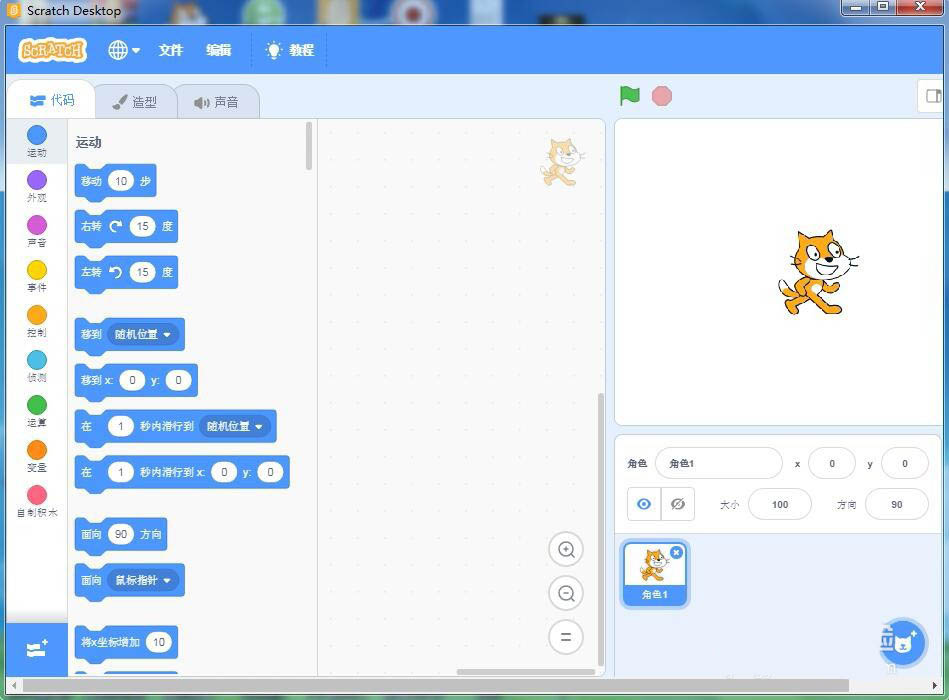Select the 角色1 sprite thumbnail
Screen dimensions: 949x700
pyautogui.click(x=654, y=573)
